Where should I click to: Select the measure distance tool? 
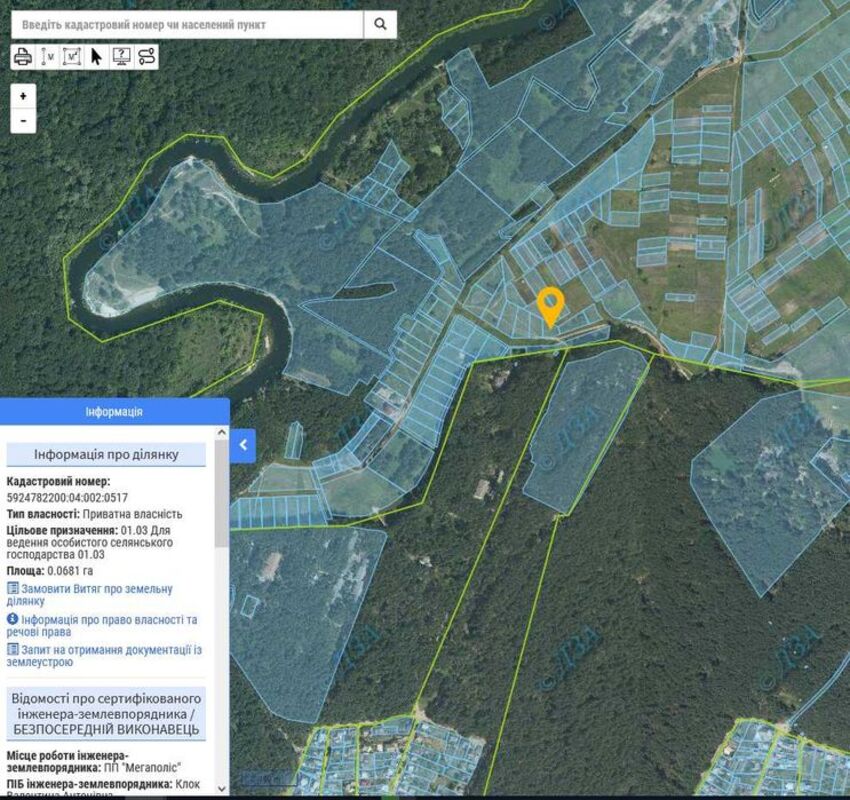coord(47,56)
